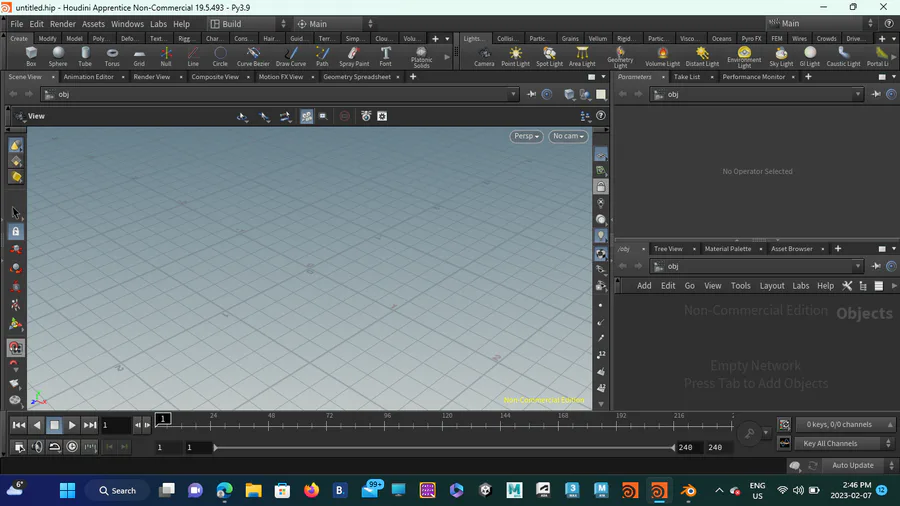Screen dimensions: 900x506
Task: Toggle the viewport lock icon in left toolbar
Action: [x=16, y=231]
